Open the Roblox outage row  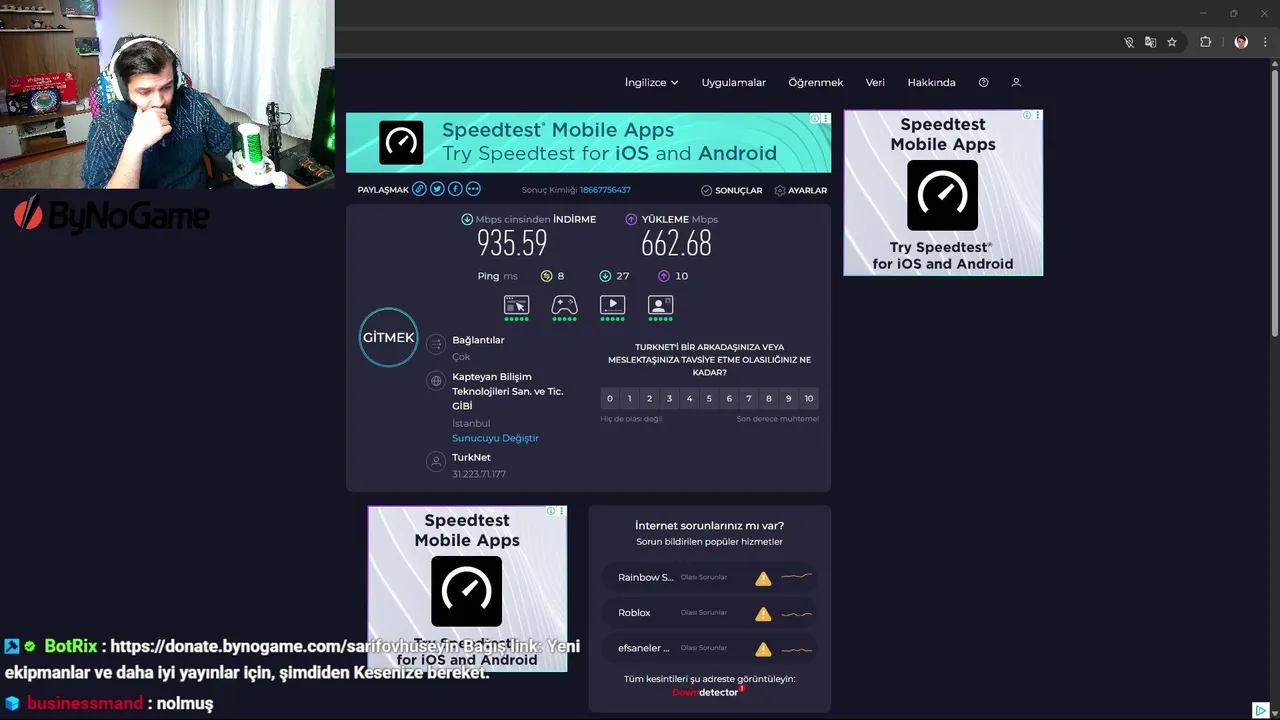pos(710,613)
